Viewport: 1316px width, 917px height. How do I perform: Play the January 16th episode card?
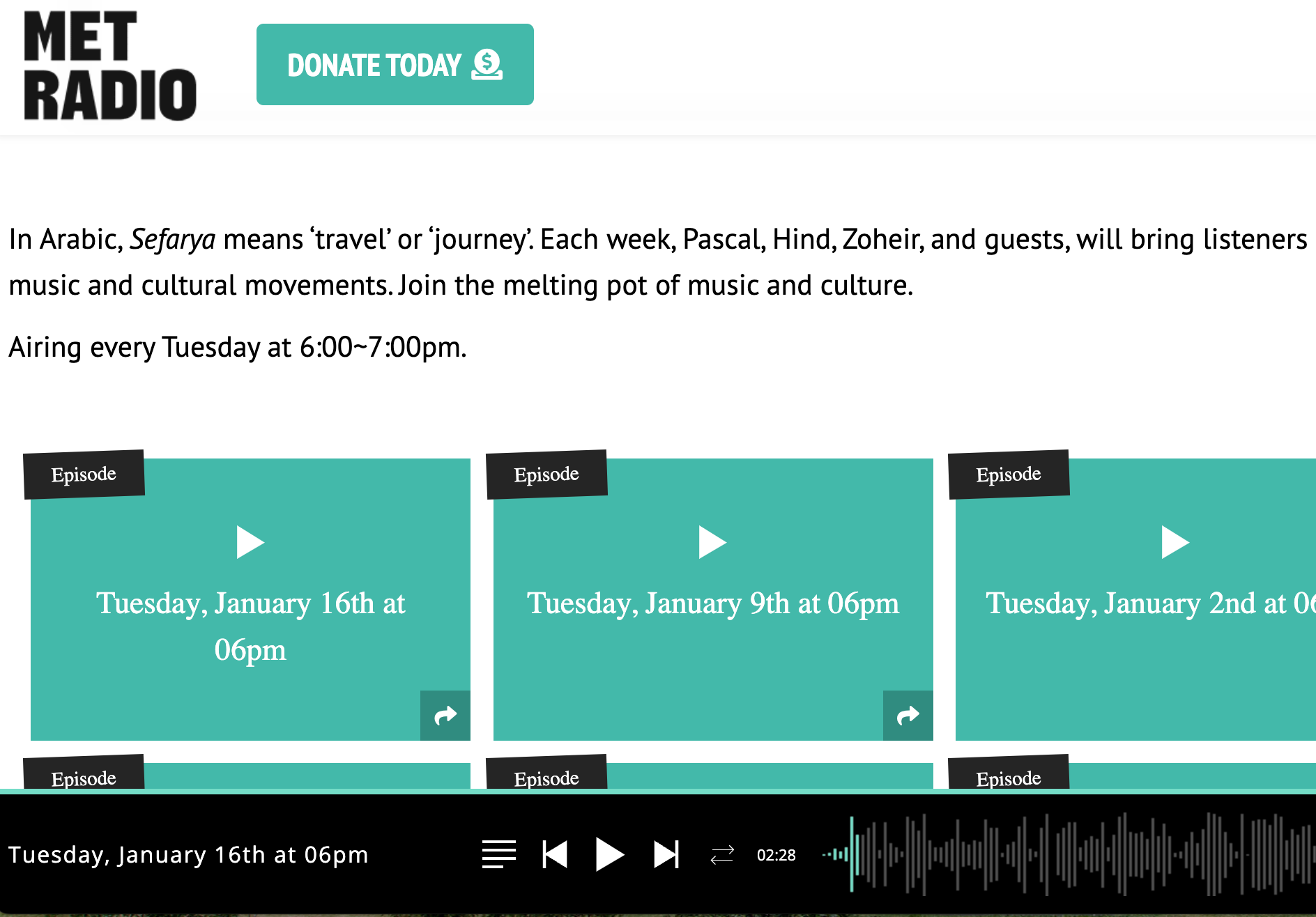click(x=250, y=542)
